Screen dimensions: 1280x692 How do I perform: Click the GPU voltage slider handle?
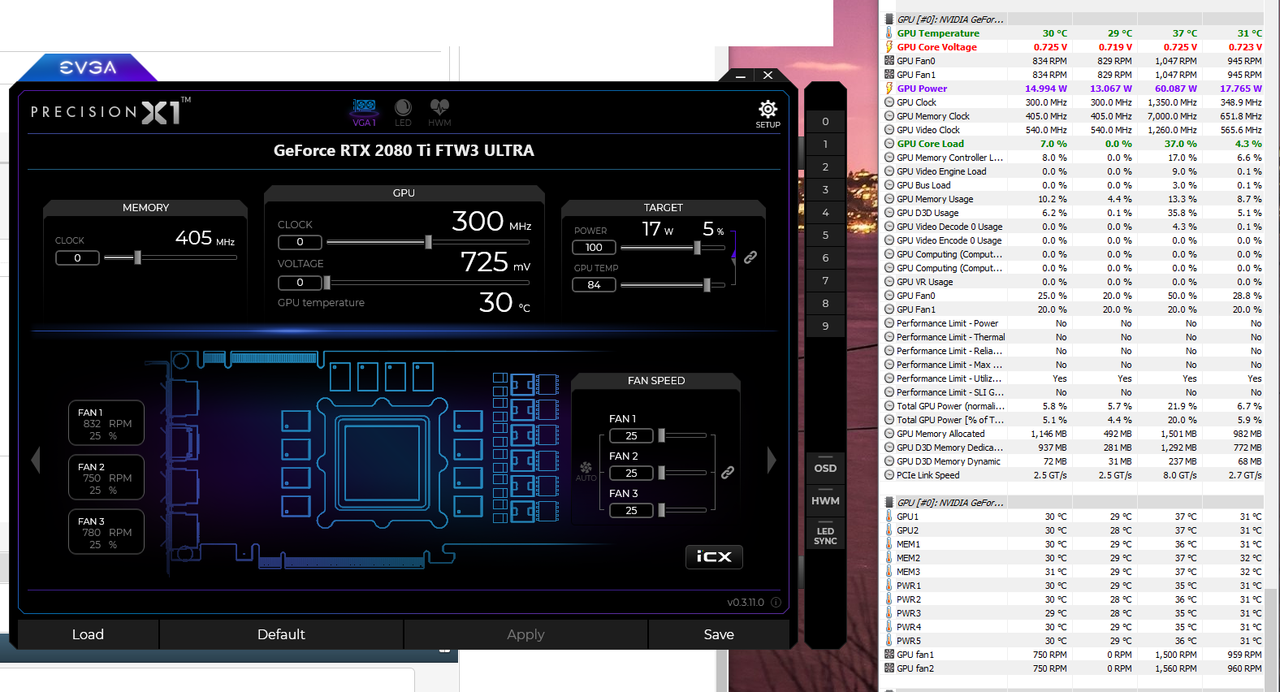(327, 283)
